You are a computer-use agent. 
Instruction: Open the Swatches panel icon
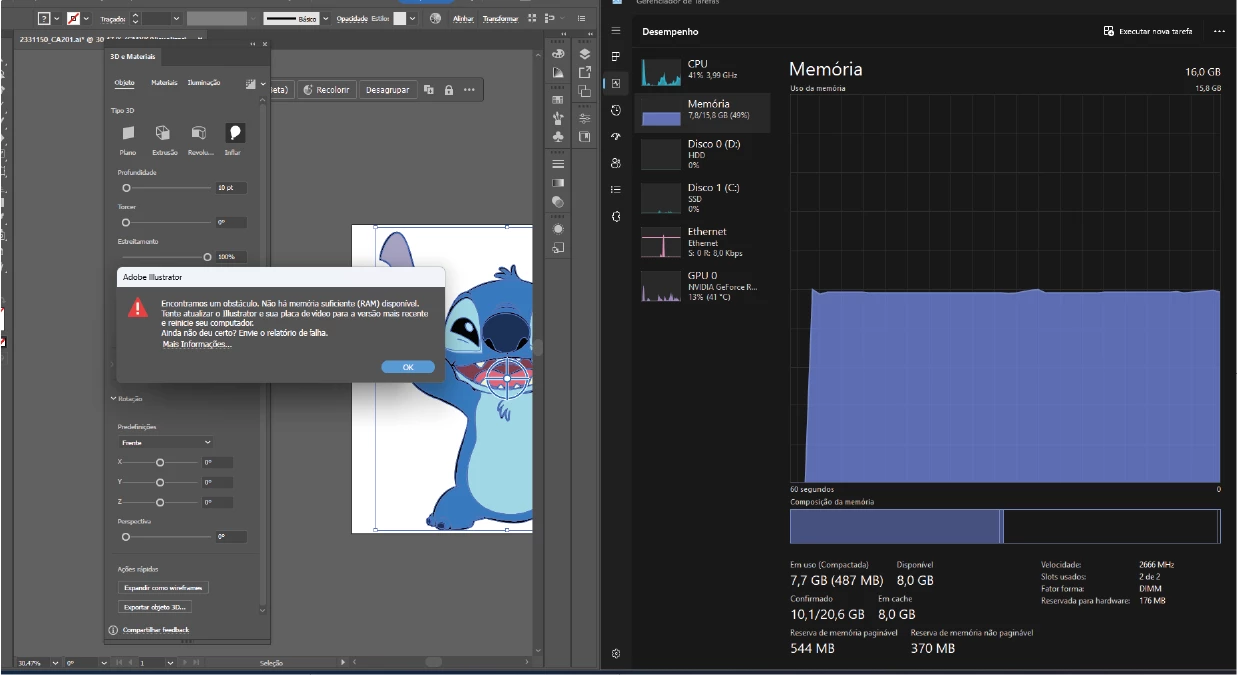(558, 100)
